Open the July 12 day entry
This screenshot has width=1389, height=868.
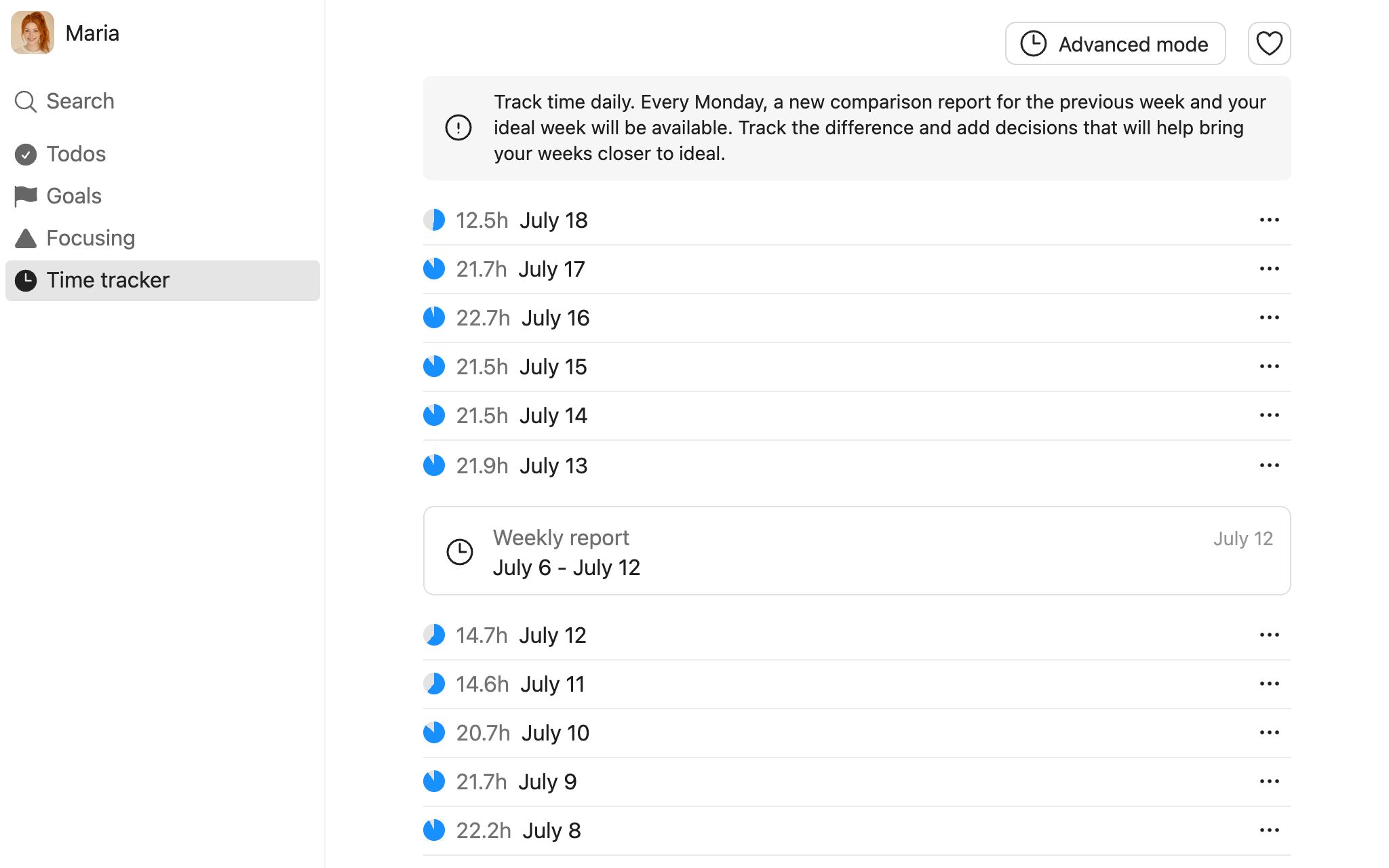tap(857, 635)
